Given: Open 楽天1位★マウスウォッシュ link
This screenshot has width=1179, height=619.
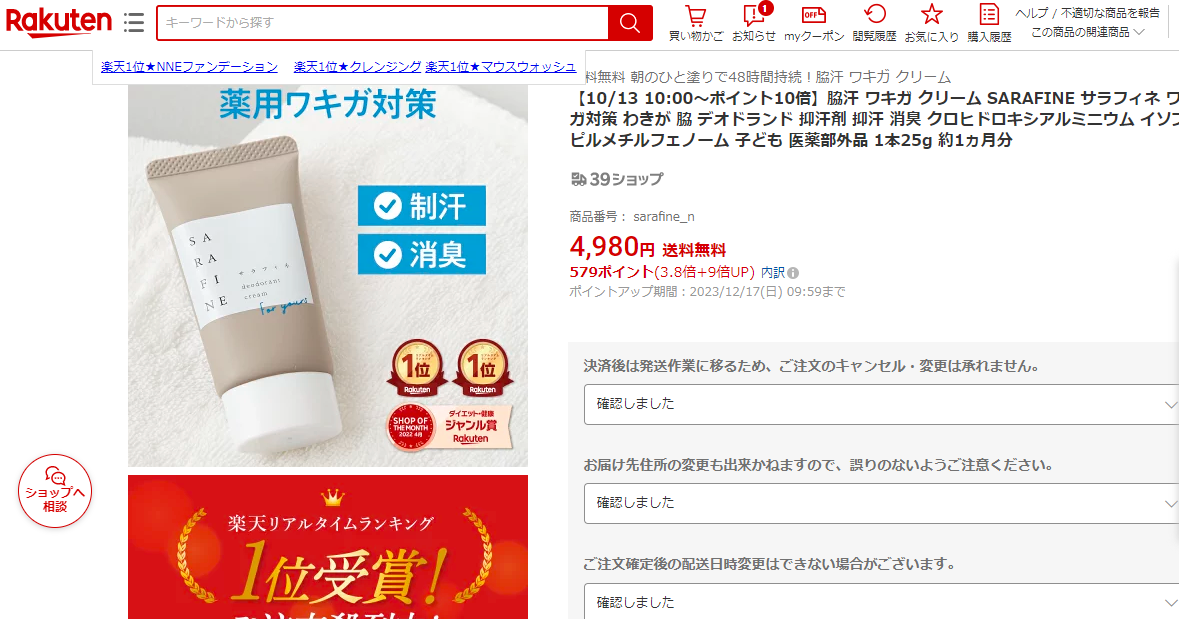Looking at the screenshot, I should click(x=501, y=67).
